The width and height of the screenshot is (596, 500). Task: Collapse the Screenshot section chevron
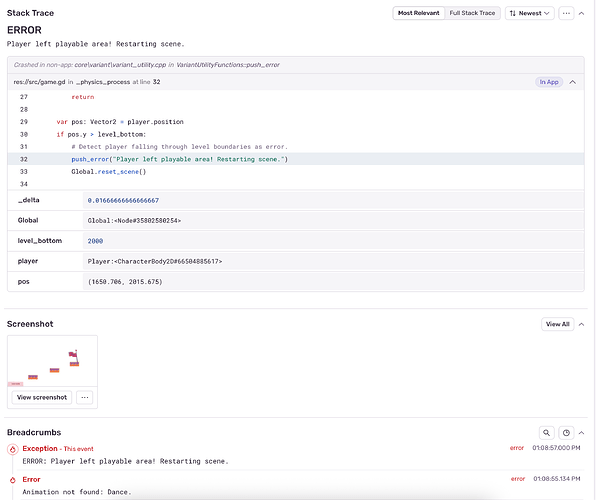(581, 324)
